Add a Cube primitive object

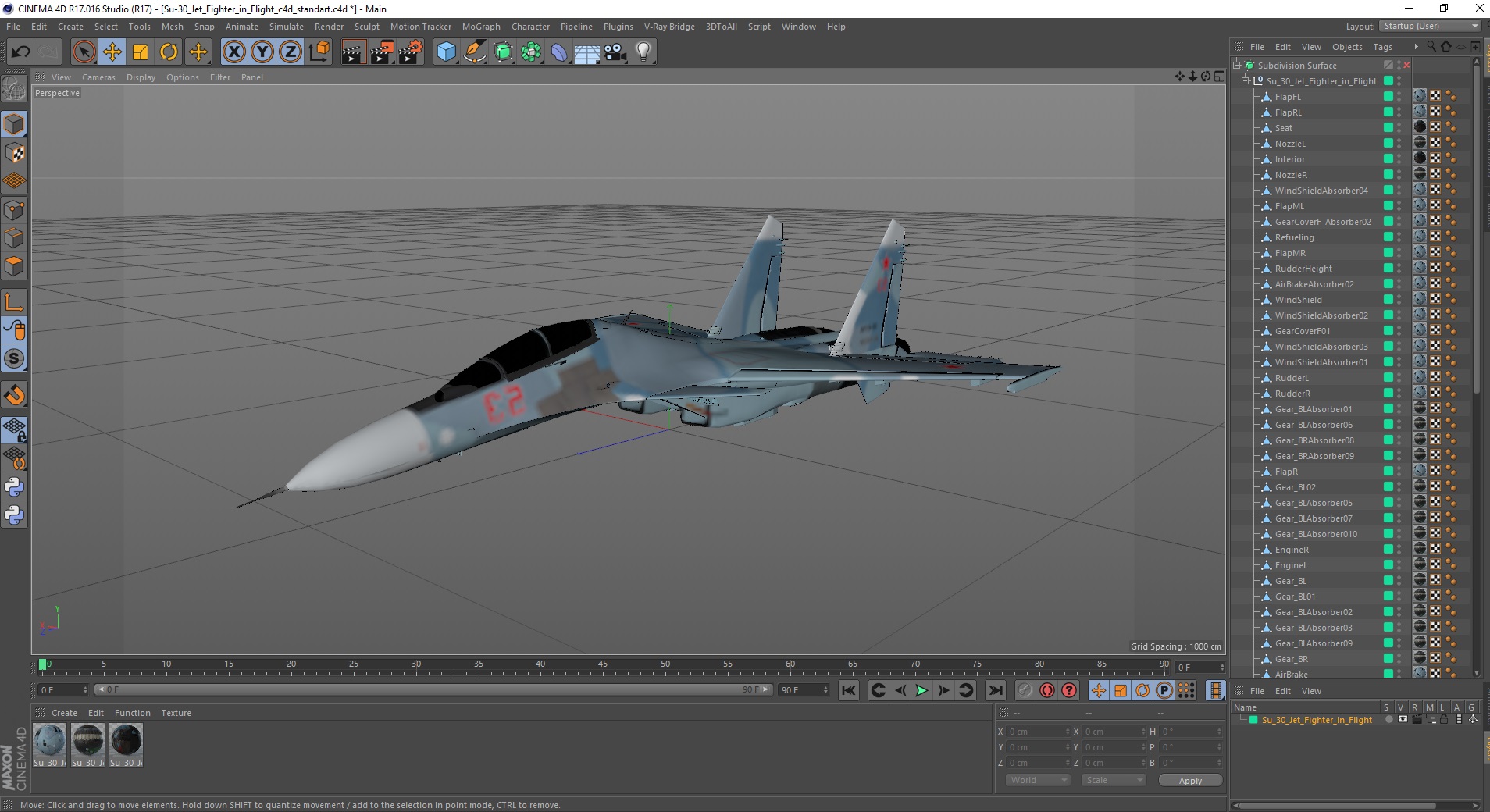click(x=446, y=52)
